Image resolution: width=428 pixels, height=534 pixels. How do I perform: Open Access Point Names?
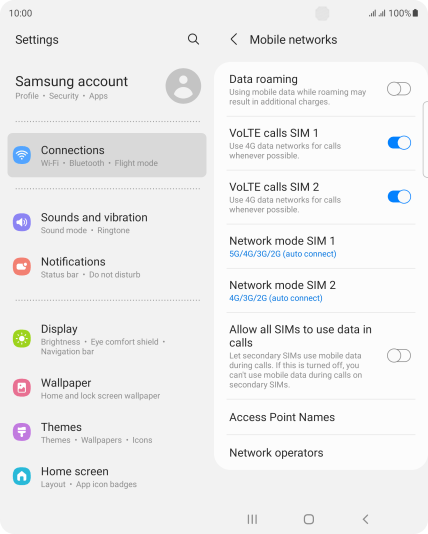tap(321, 417)
